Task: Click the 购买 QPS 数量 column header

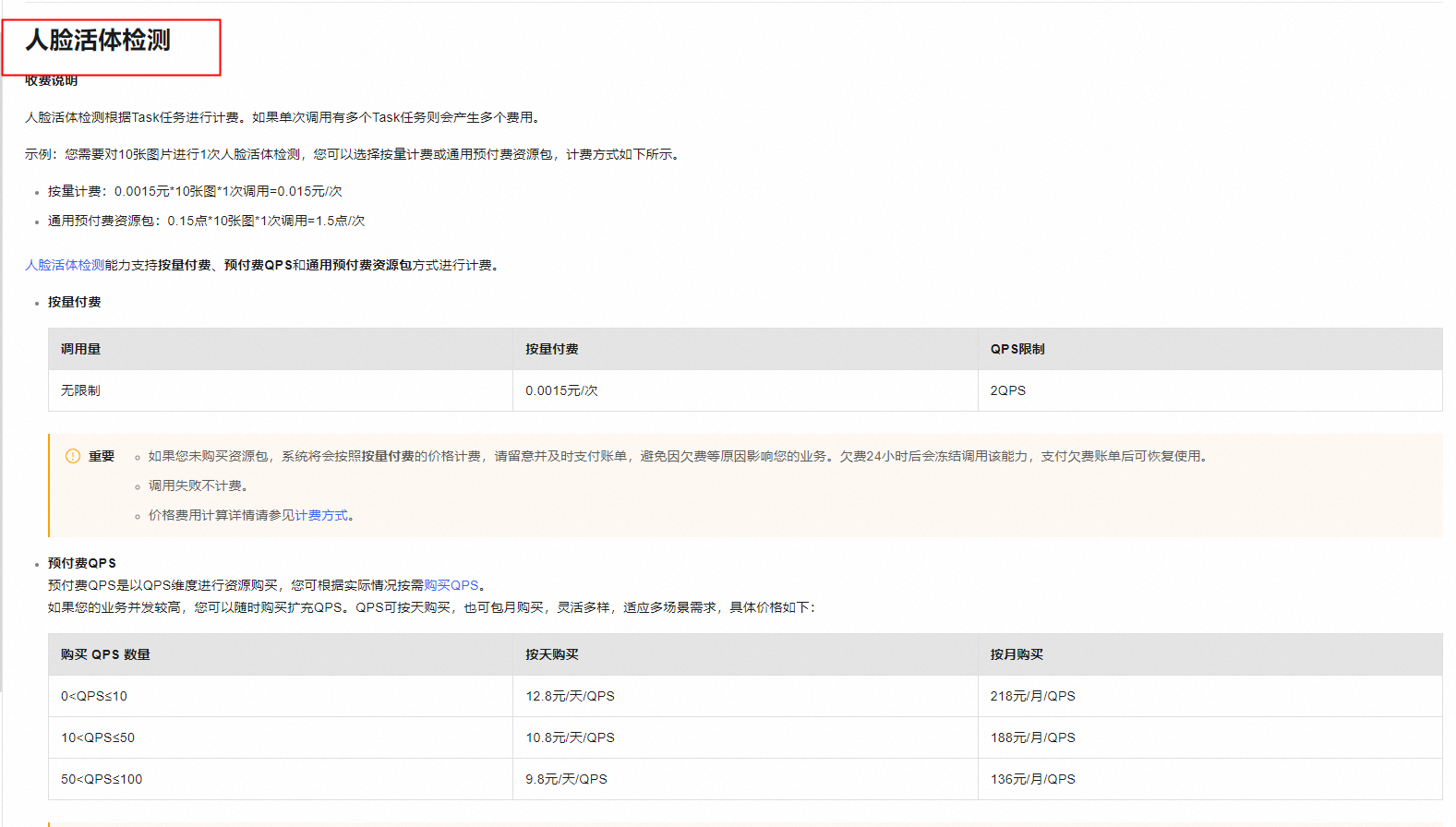Action: click(281, 654)
